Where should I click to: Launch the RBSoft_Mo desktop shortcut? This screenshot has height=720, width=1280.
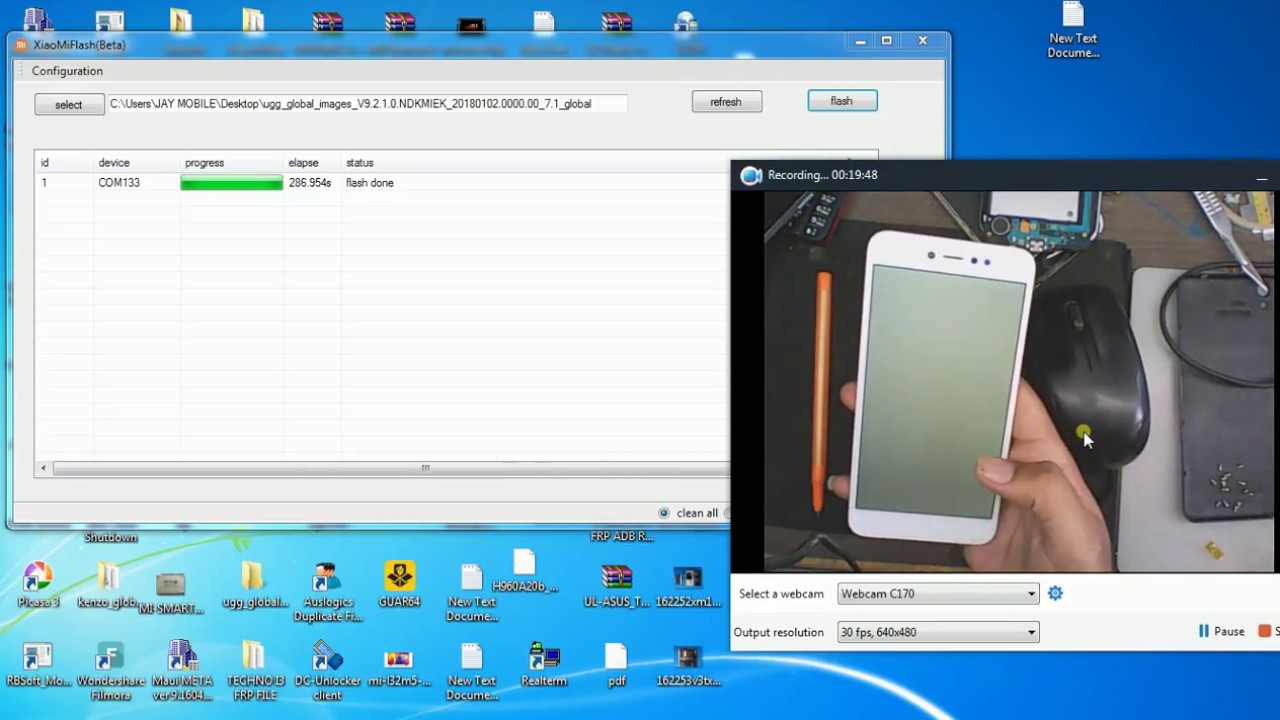pyautogui.click(x=37, y=664)
